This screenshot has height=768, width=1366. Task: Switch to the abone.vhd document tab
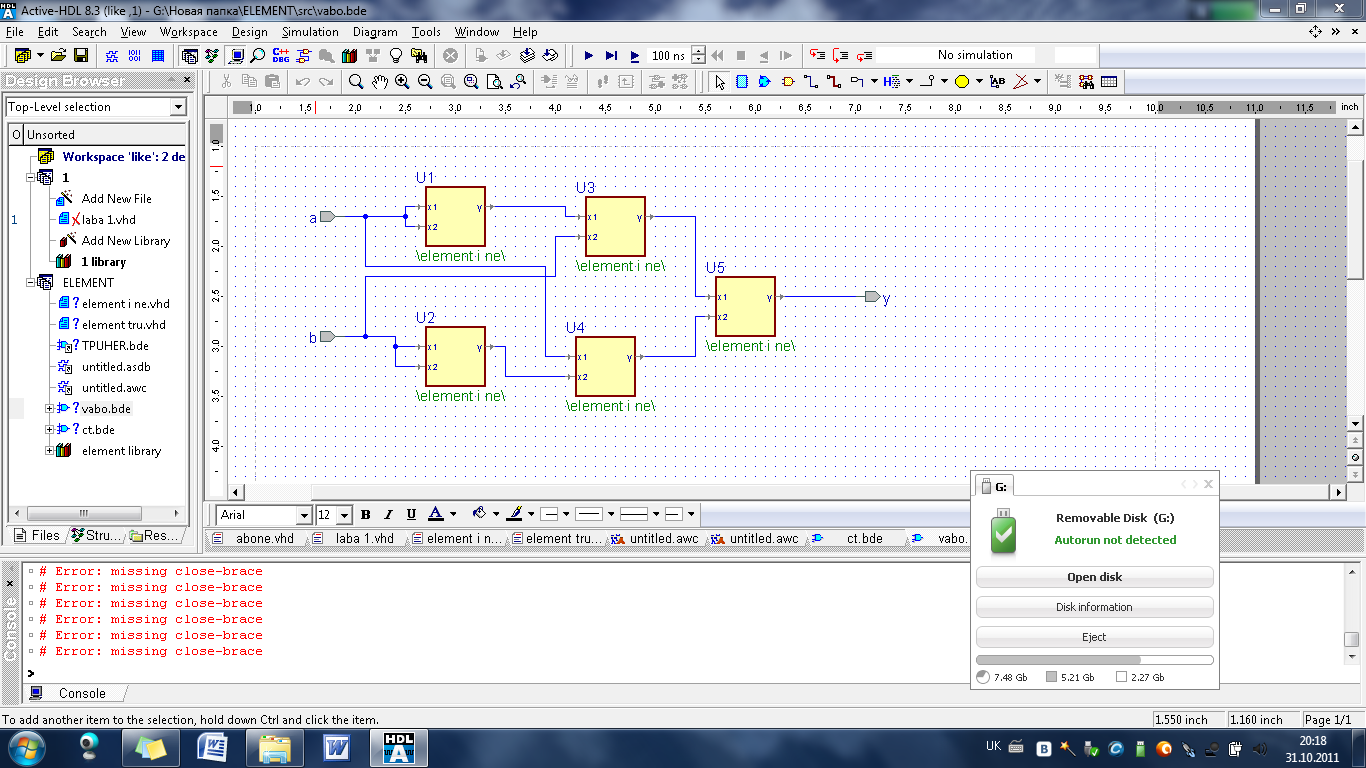pyautogui.click(x=256, y=538)
